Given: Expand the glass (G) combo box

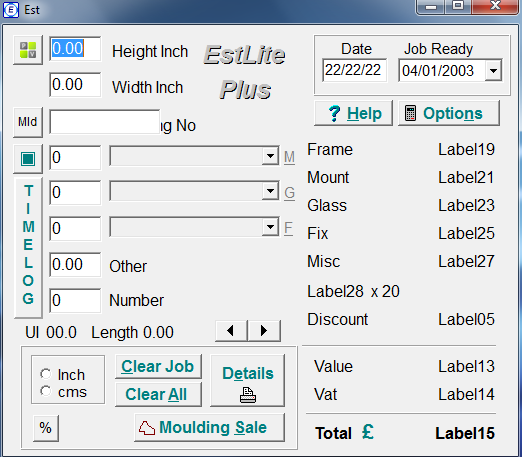Looking at the screenshot, I should (x=270, y=191).
